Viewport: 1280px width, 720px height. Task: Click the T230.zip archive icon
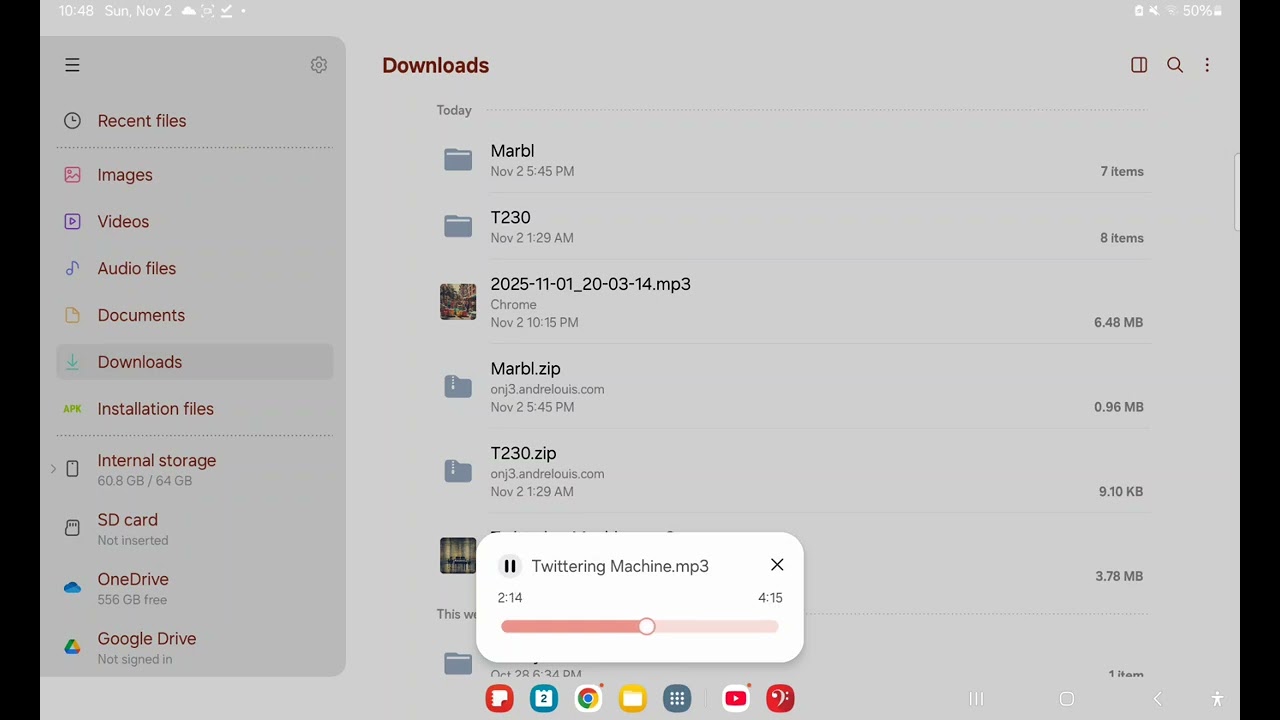click(x=458, y=471)
